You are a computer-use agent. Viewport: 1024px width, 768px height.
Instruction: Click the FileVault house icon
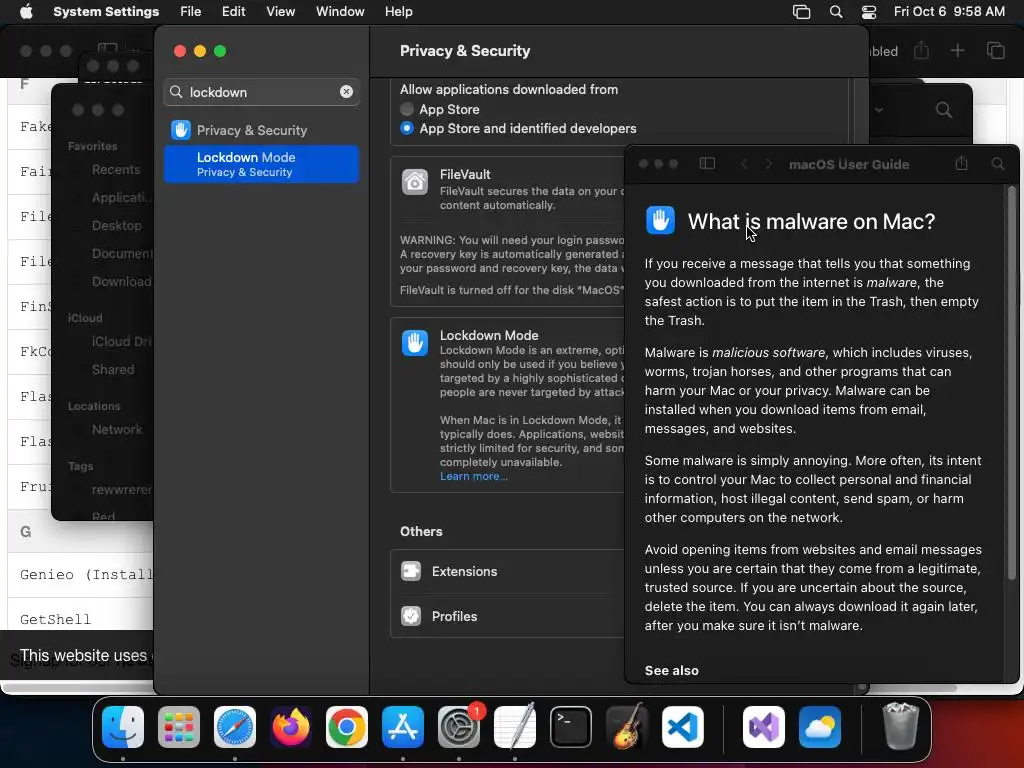point(415,182)
